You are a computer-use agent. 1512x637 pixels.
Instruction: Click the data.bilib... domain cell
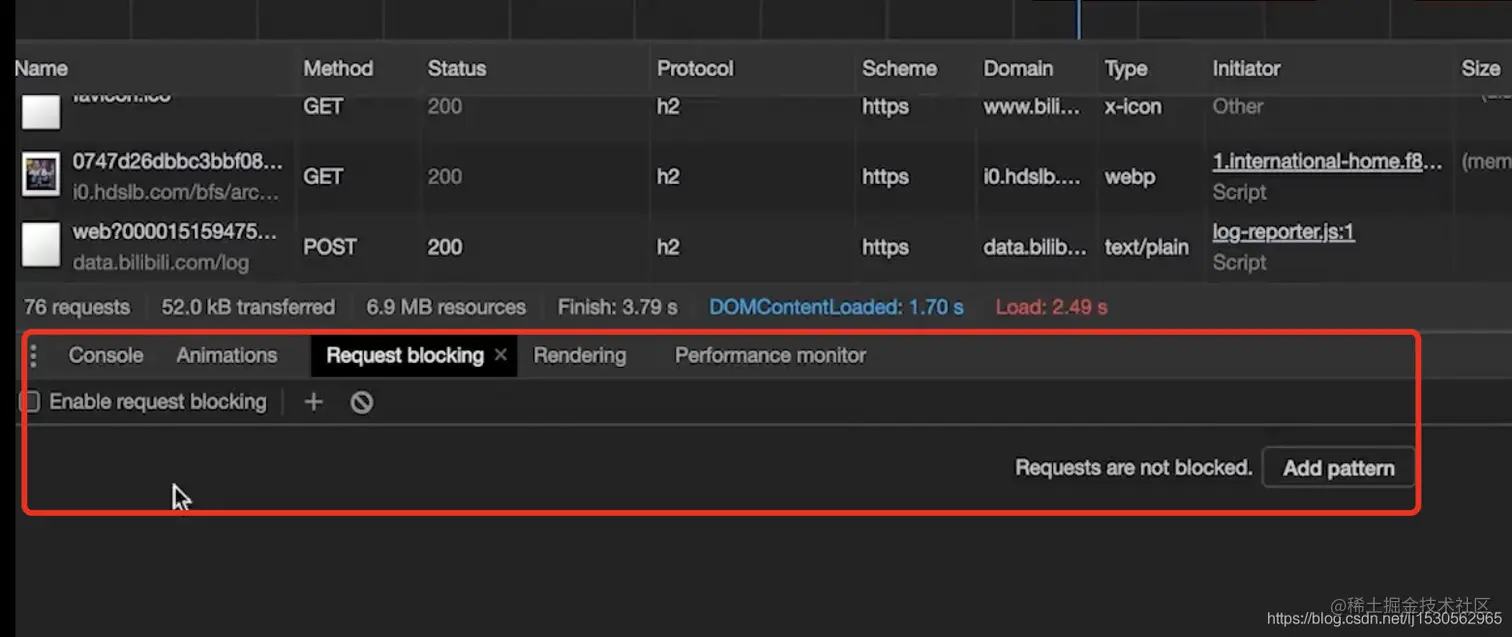point(1035,247)
